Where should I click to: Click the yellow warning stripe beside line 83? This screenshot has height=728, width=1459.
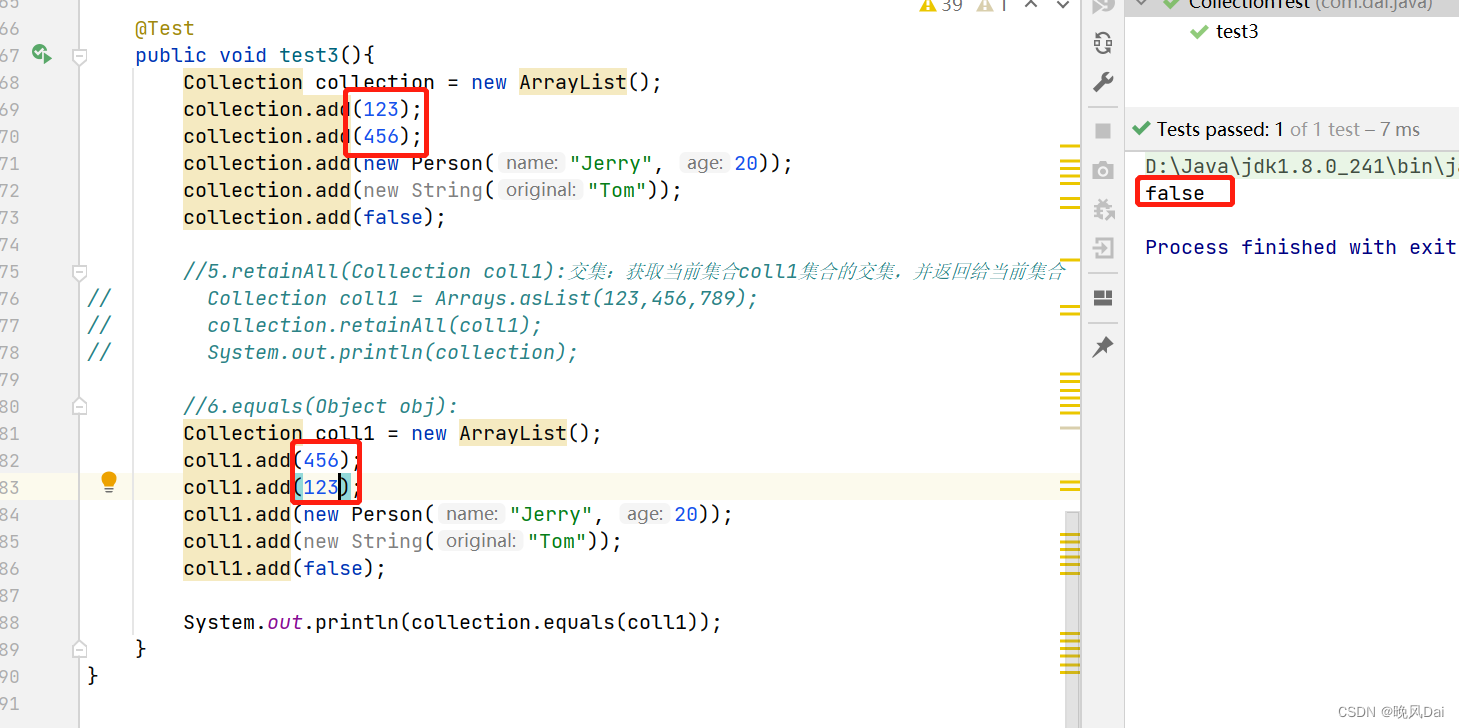point(1070,486)
